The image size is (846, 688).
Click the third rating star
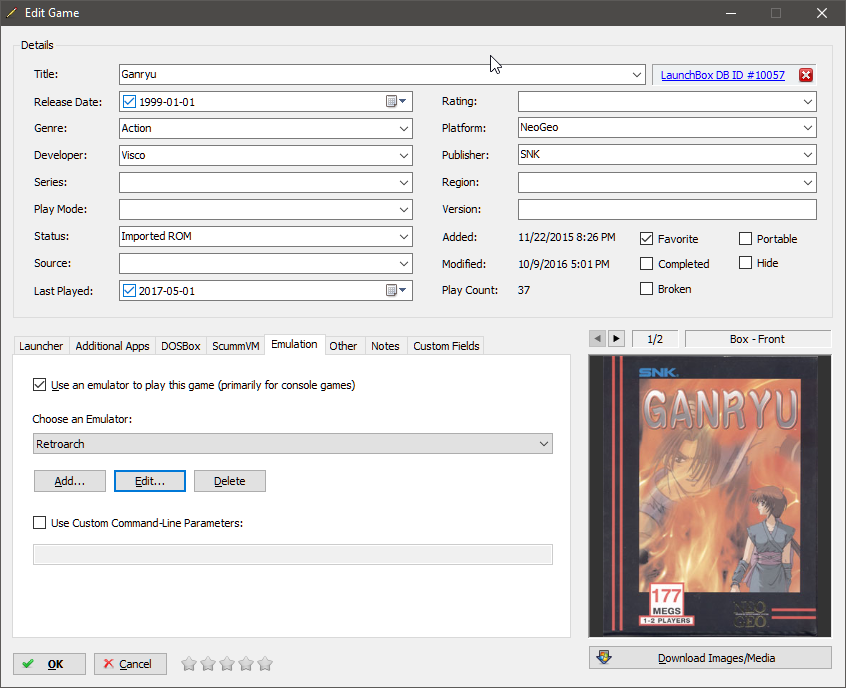click(x=227, y=664)
